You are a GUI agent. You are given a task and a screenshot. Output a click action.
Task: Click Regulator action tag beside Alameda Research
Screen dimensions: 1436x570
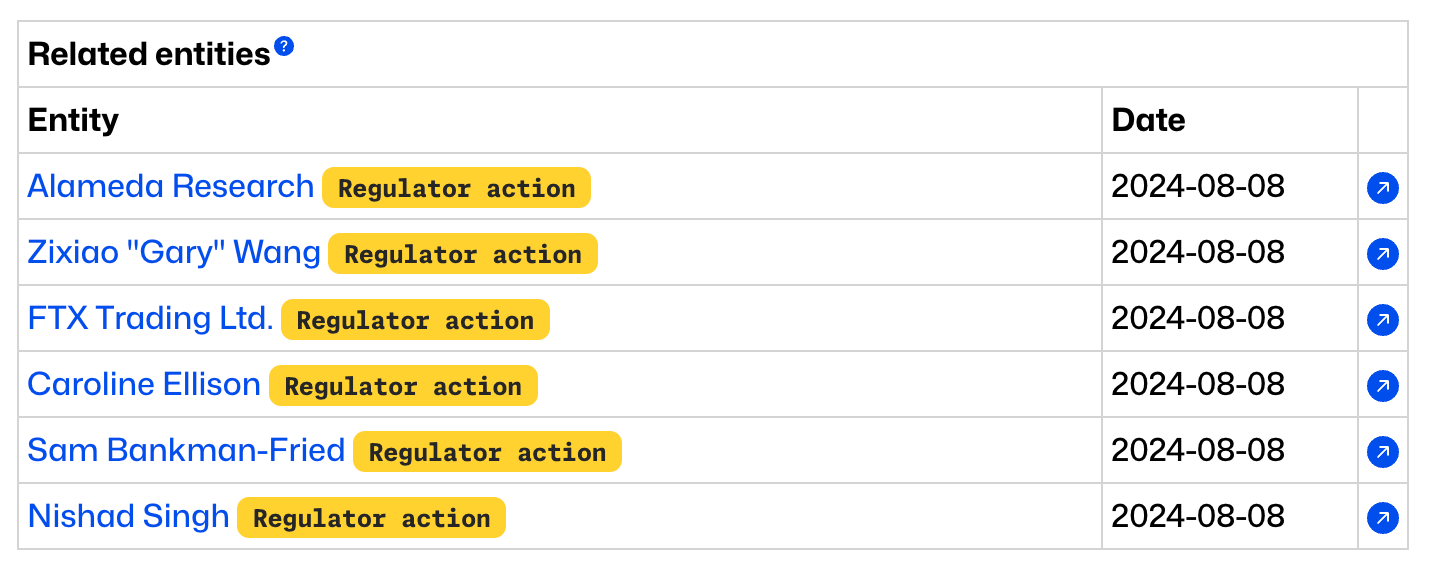(x=456, y=188)
